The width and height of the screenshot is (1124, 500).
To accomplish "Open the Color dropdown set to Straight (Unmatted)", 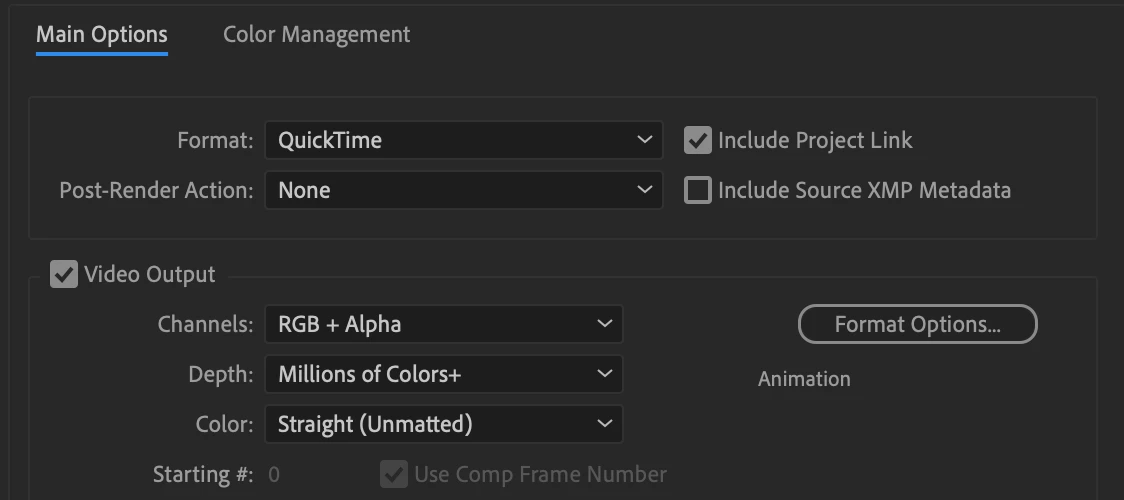I will 443,424.
